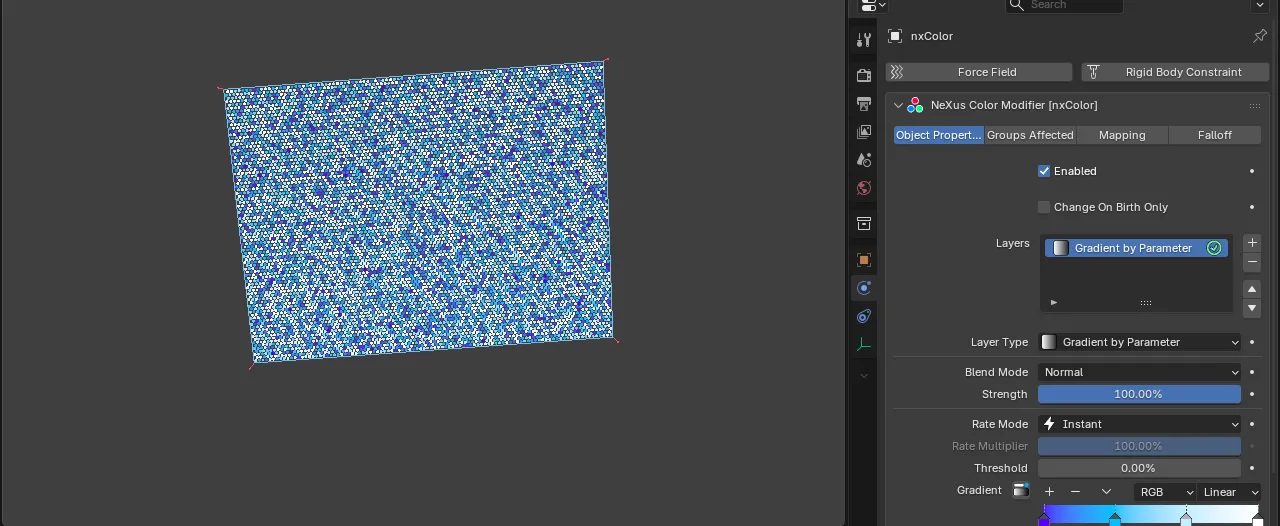Viewport: 1280px width, 526px height.
Task: Click the layers list resize handle
Action: click(x=1146, y=302)
